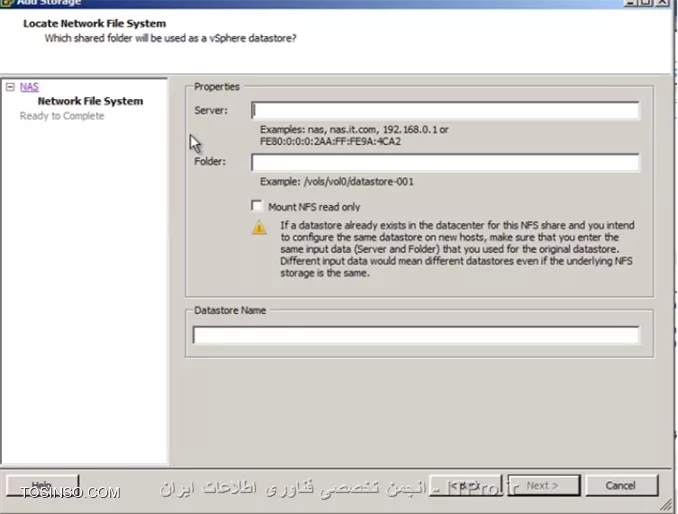Image resolution: width=678 pixels, height=514 pixels.
Task: Click the '/vols/vol0/datastore-001' example text
Action: [359, 182]
